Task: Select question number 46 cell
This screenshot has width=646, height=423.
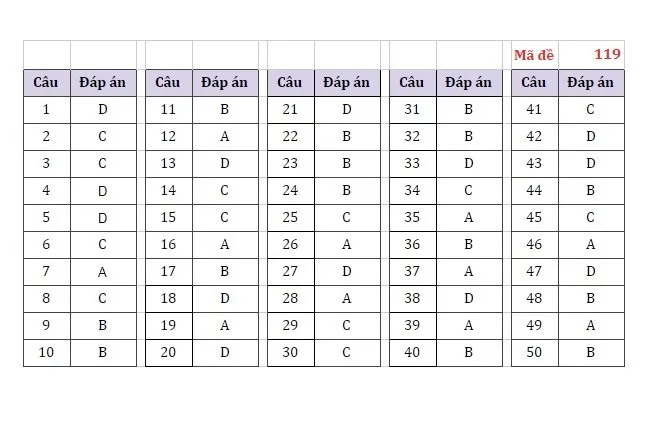Action: pos(534,245)
